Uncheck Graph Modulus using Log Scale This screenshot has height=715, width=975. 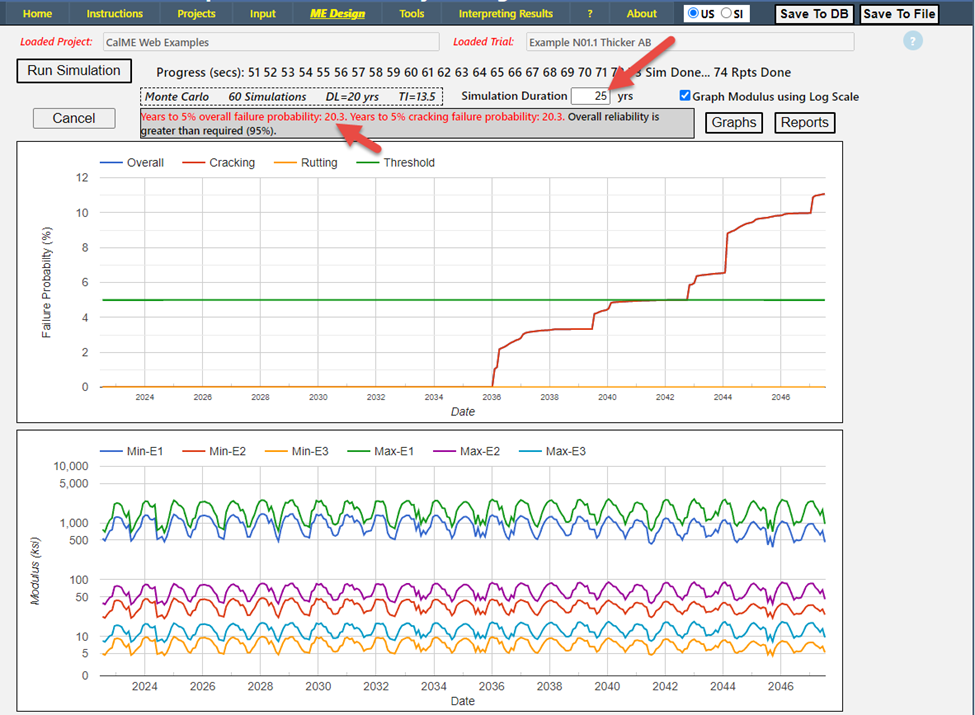pyautogui.click(x=685, y=96)
